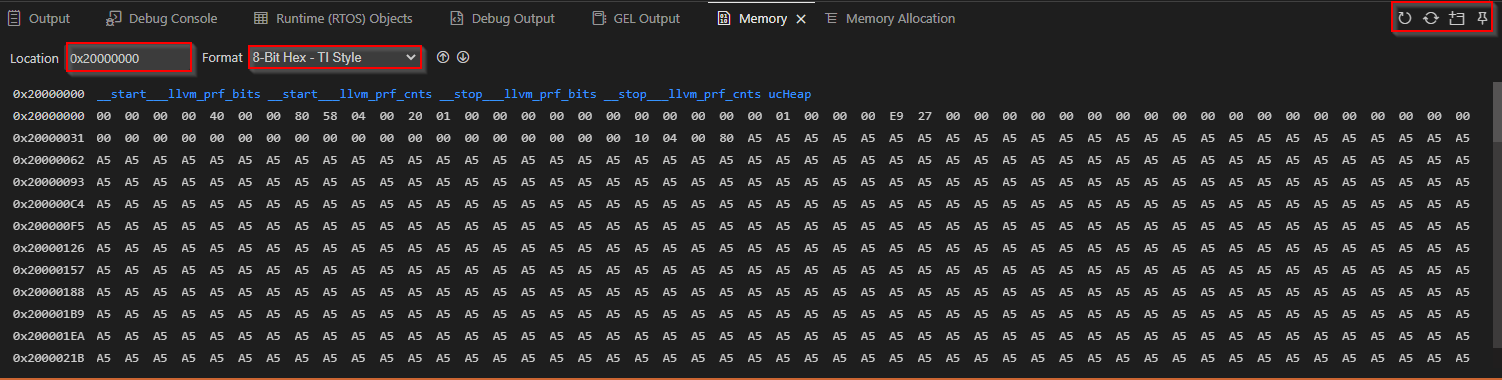Image resolution: width=1502 pixels, height=380 pixels.
Task: Click the byte value 27 in first row
Action: coord(925,116)
